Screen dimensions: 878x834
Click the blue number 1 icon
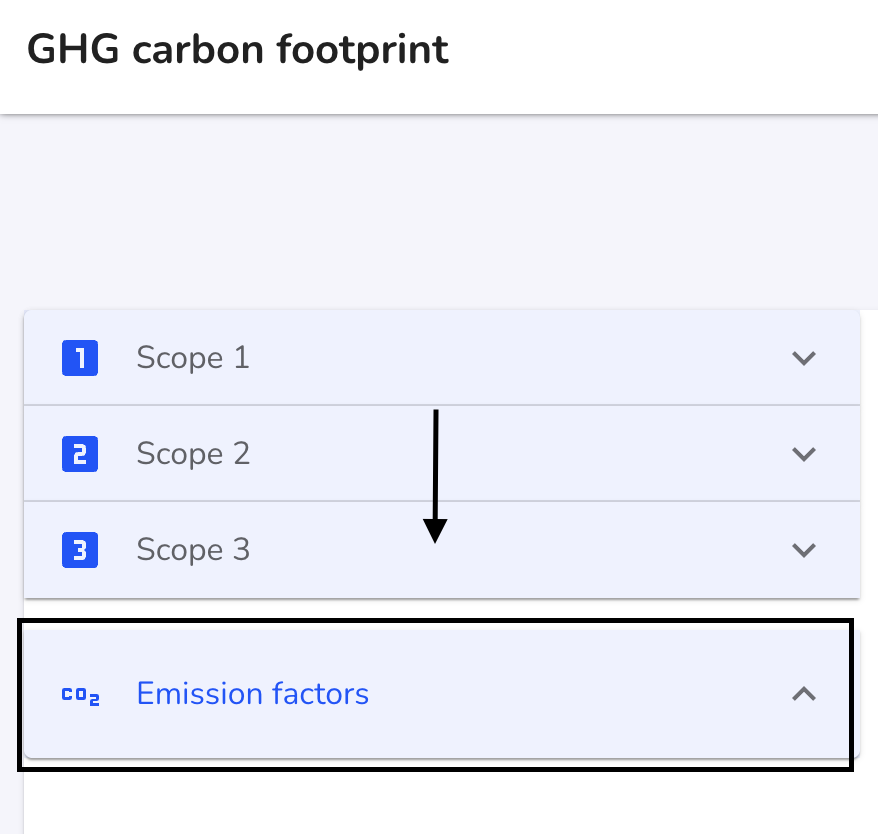80,358
